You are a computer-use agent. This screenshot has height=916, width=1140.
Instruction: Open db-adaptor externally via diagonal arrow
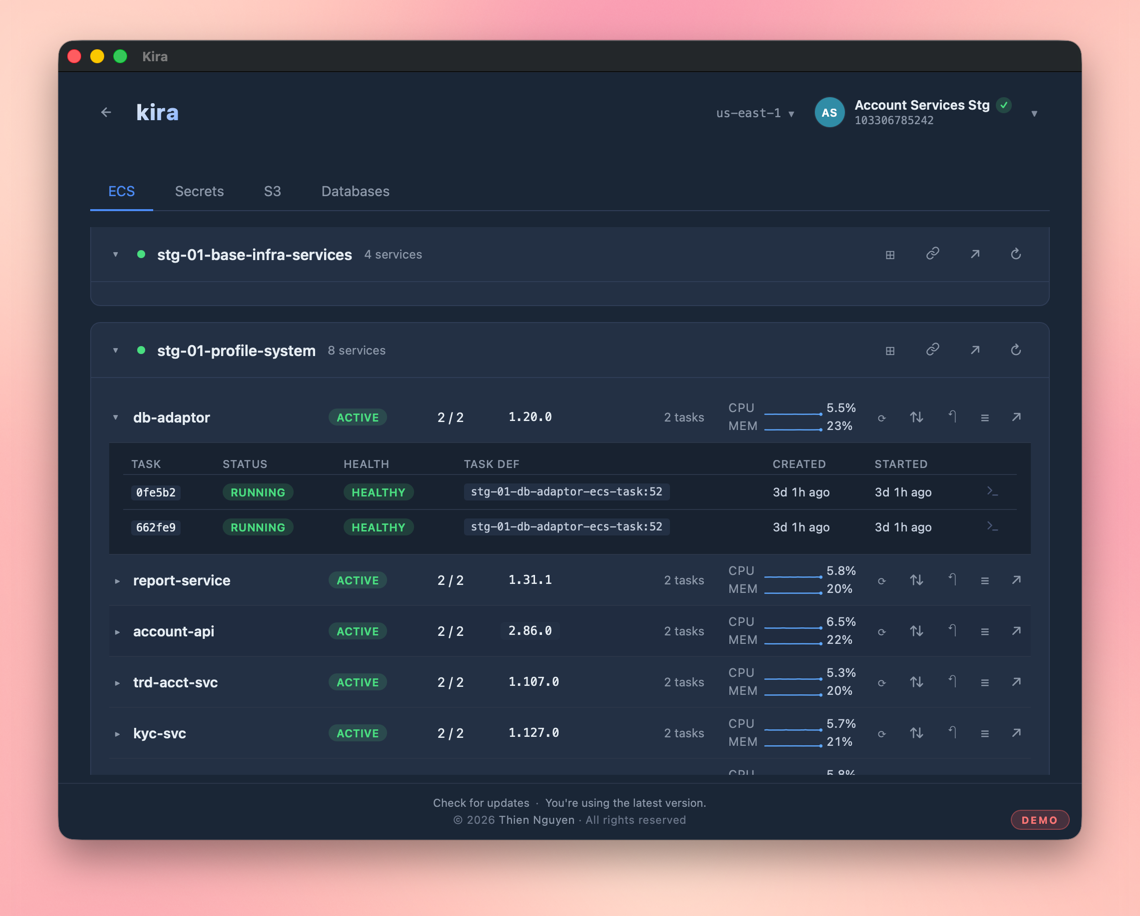(1016, 417)
